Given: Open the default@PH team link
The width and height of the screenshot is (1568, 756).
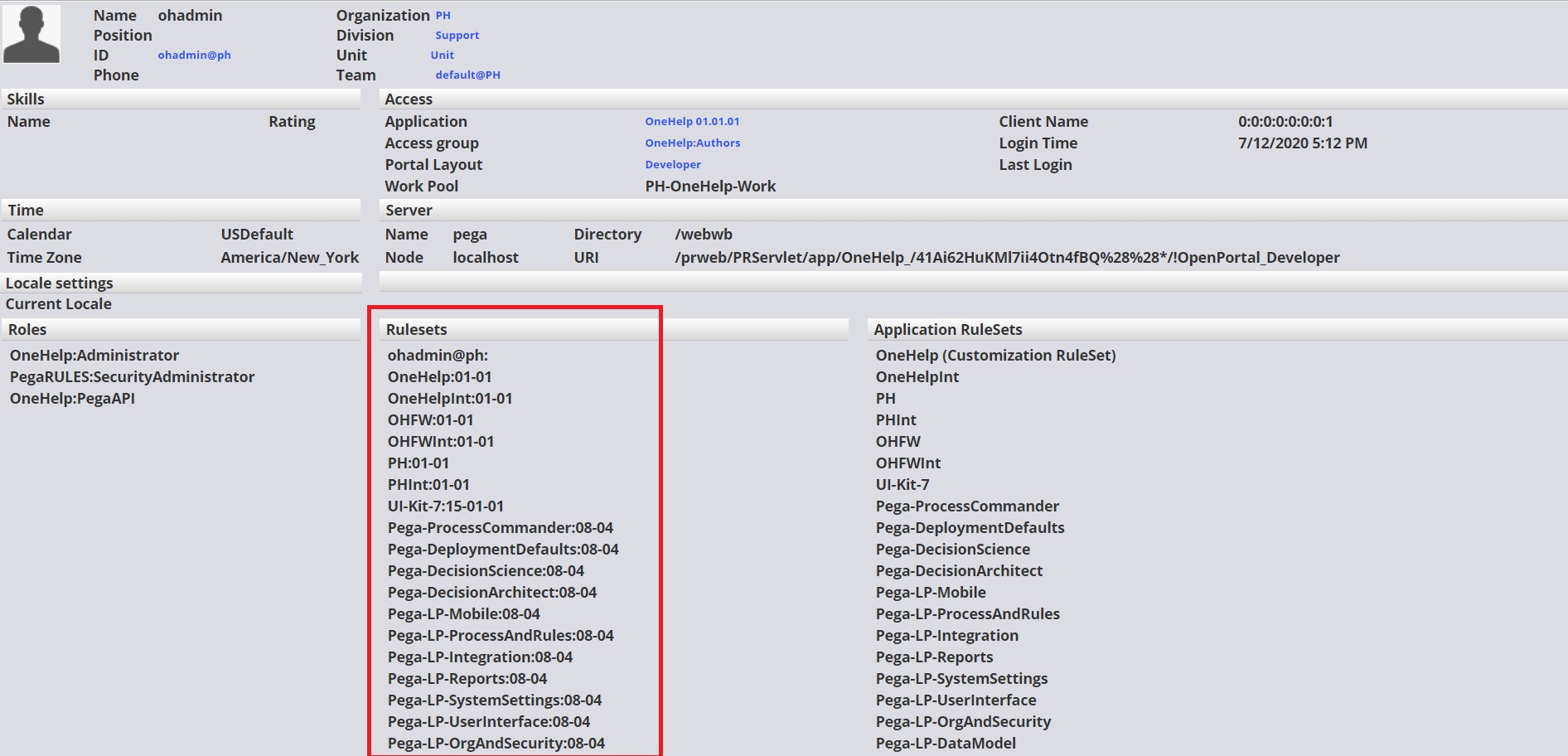Looking at the screenshot, I should click(467, 75).
